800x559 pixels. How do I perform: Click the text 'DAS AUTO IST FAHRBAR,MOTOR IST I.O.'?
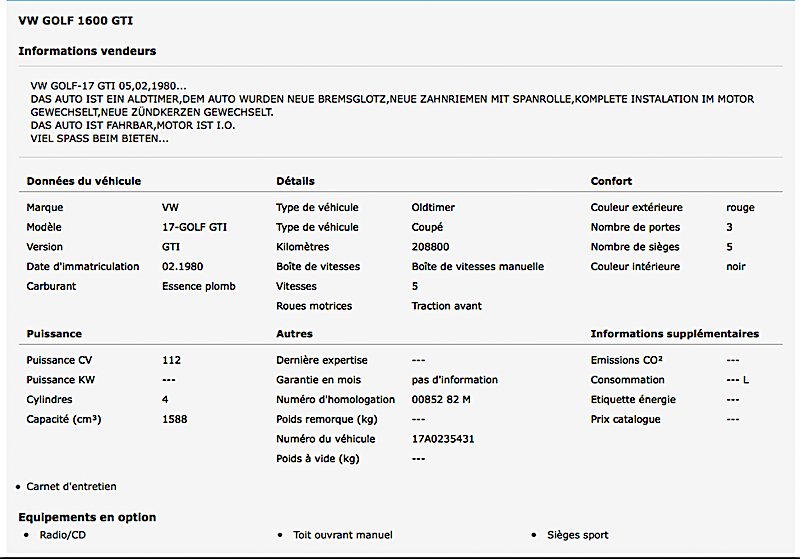point(133,125)
